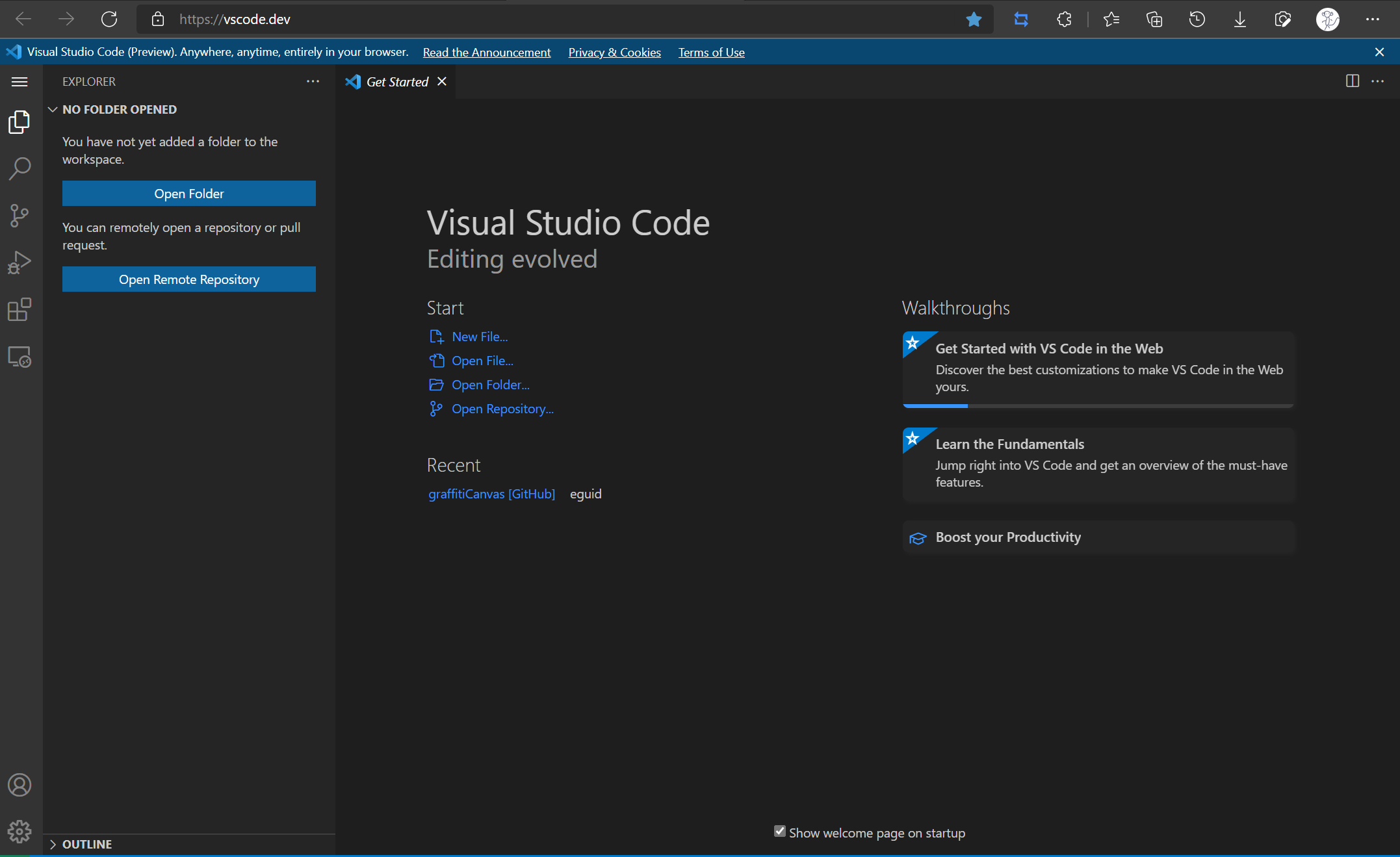Open browser collections icon
This screenshot has height=857, width=1400.
[x=1154, y=19]
